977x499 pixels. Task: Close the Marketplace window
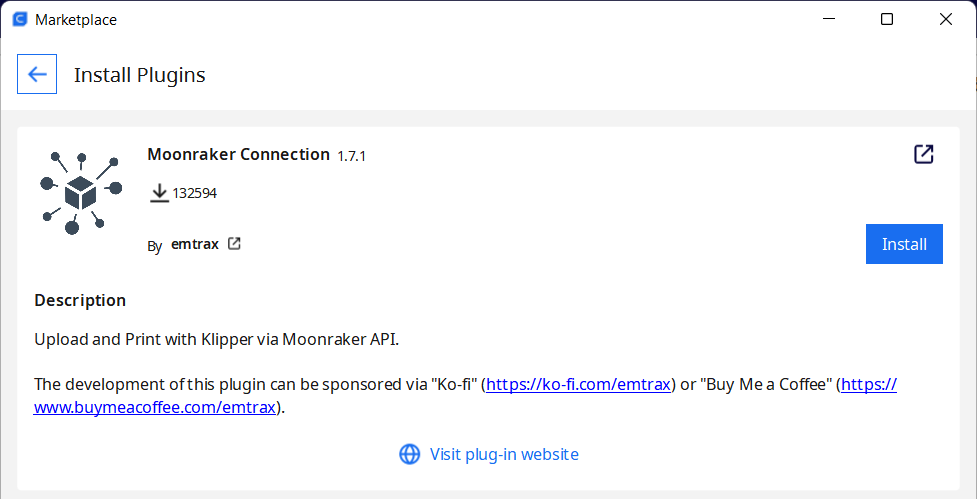pos(945,19)
